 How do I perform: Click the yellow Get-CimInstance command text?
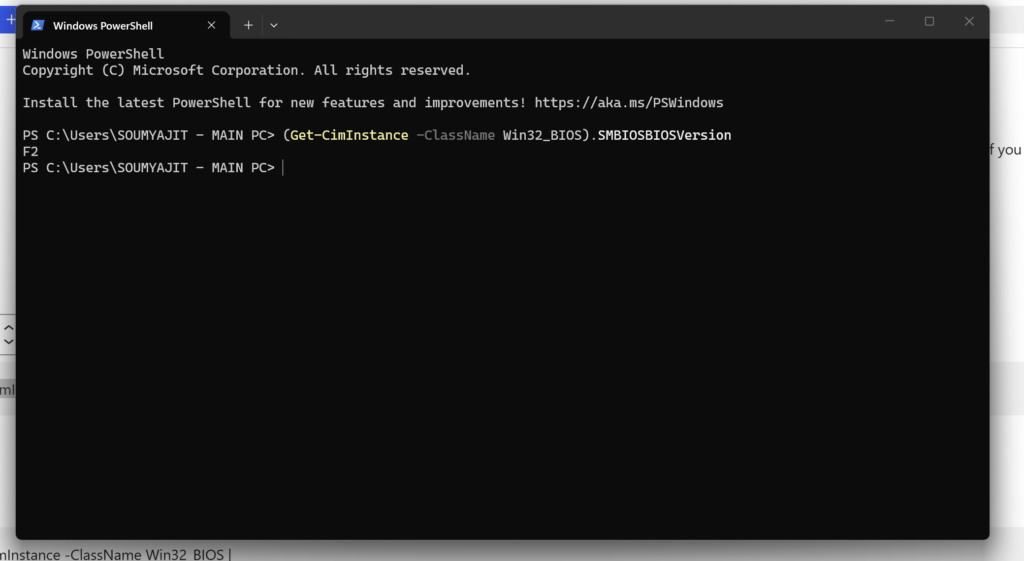pos(349,135)
